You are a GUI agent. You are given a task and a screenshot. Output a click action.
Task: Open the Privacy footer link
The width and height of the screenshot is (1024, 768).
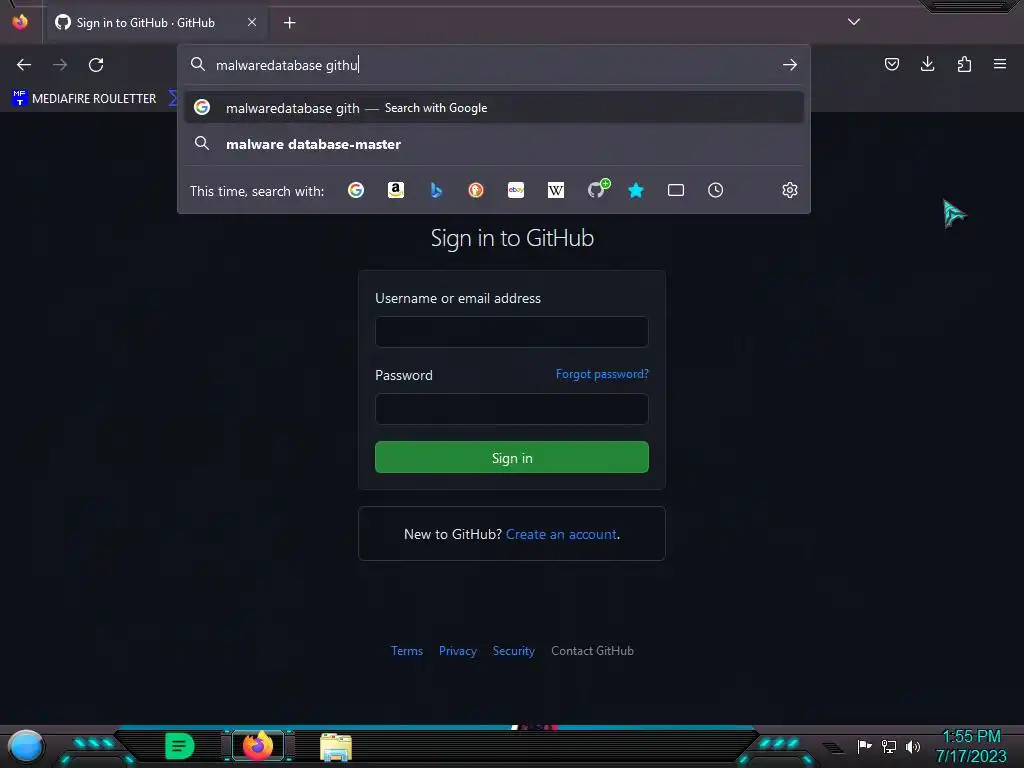pos(458,651)
